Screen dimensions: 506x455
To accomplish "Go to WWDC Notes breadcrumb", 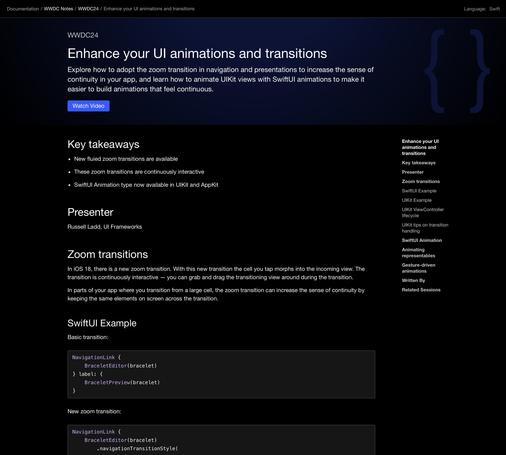I will (58, 9).
